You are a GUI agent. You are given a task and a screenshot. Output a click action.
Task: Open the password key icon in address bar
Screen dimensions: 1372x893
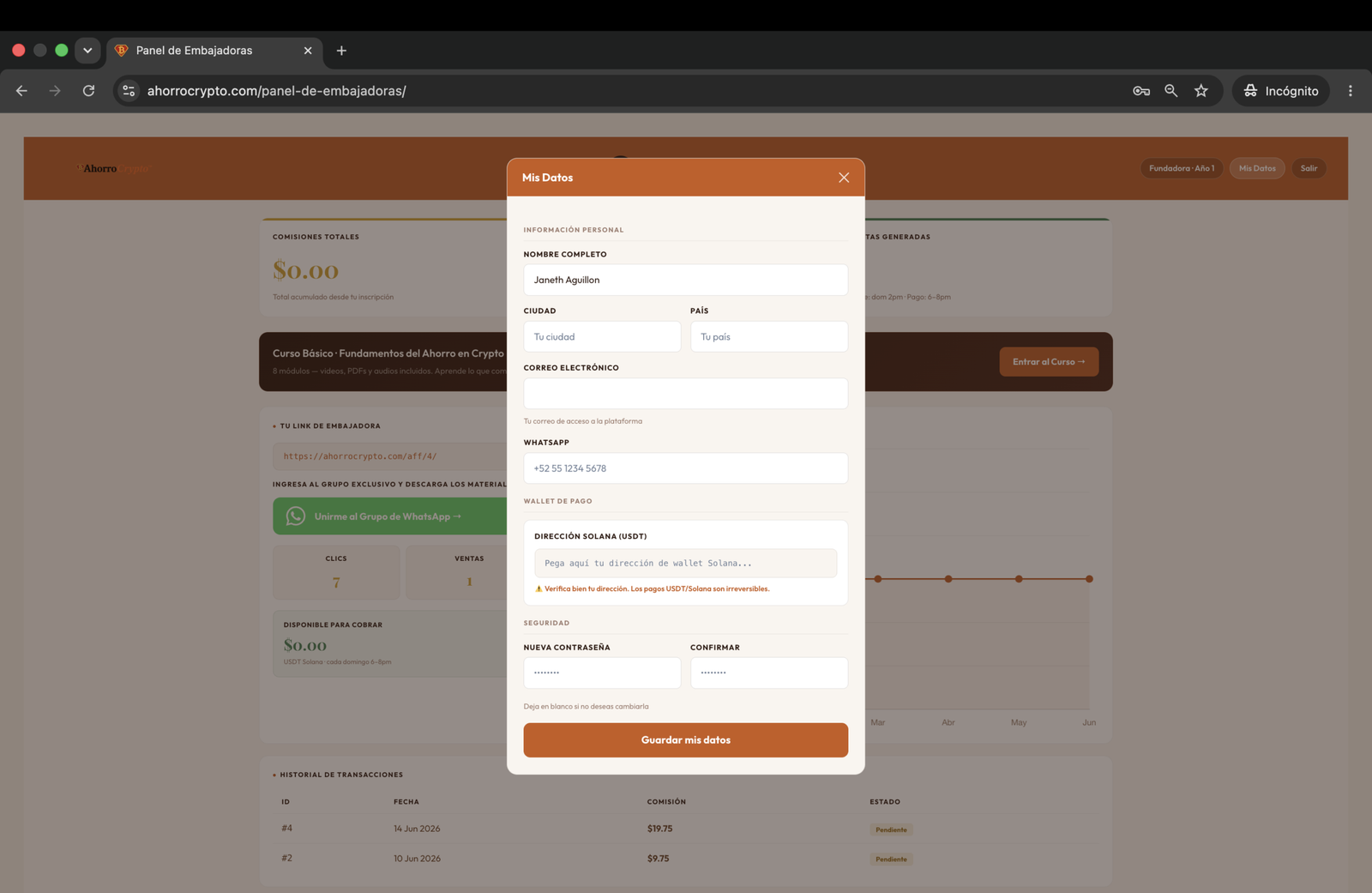(1140, 91)
